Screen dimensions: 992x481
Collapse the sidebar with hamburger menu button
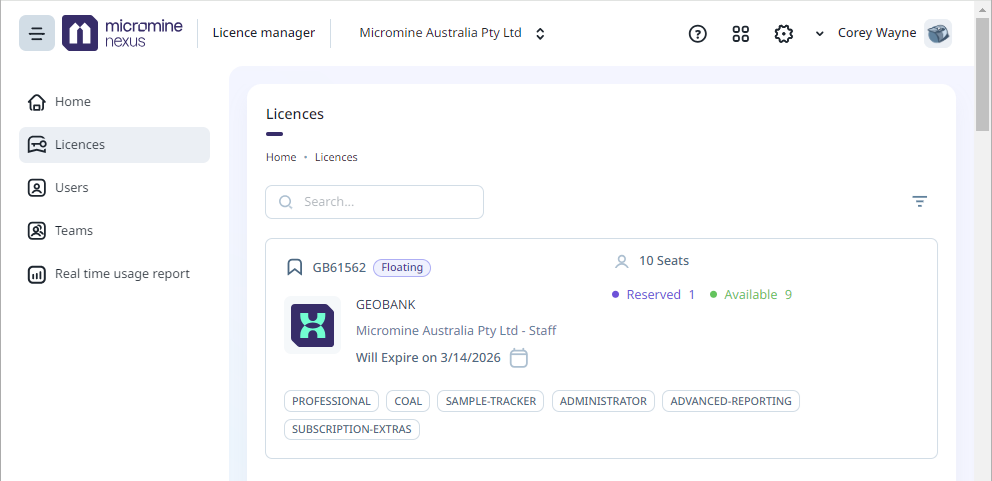pyautogui.click(x=37, y=33)
